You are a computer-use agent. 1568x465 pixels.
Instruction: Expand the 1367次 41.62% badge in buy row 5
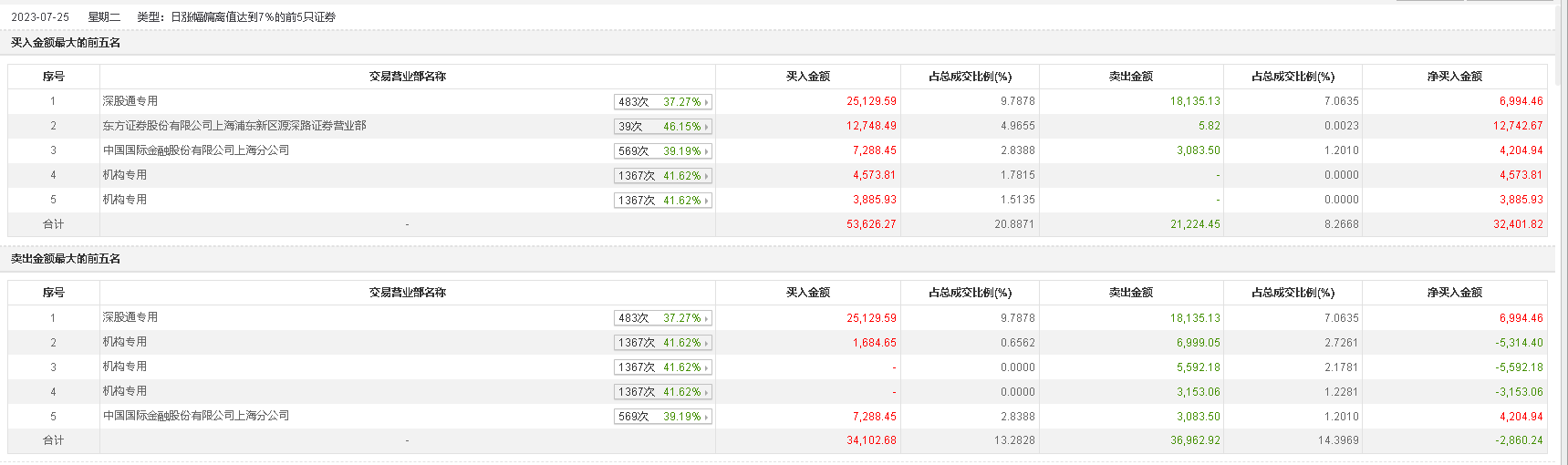coord(707,201)
